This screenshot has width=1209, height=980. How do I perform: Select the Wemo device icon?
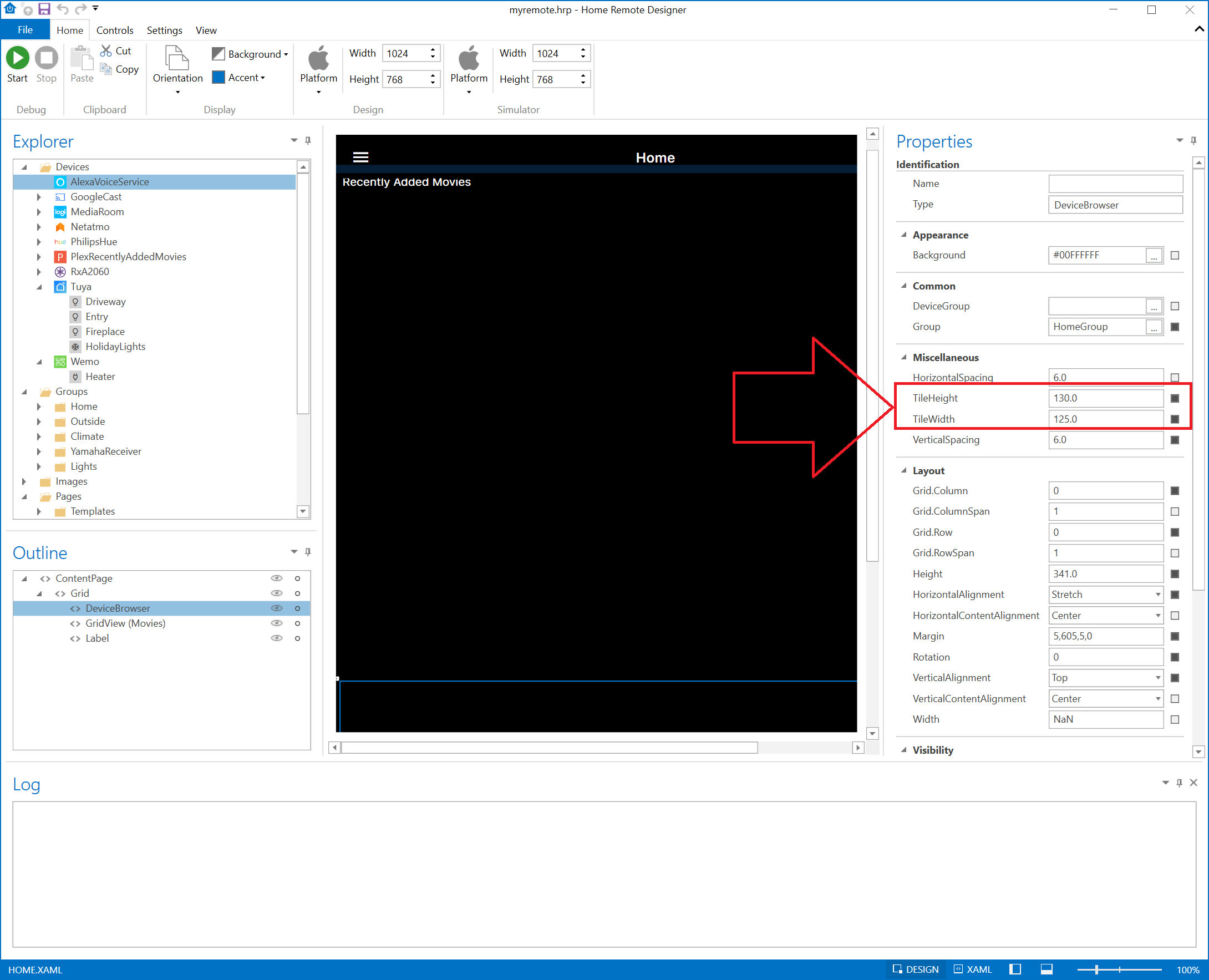coord(60,362)
